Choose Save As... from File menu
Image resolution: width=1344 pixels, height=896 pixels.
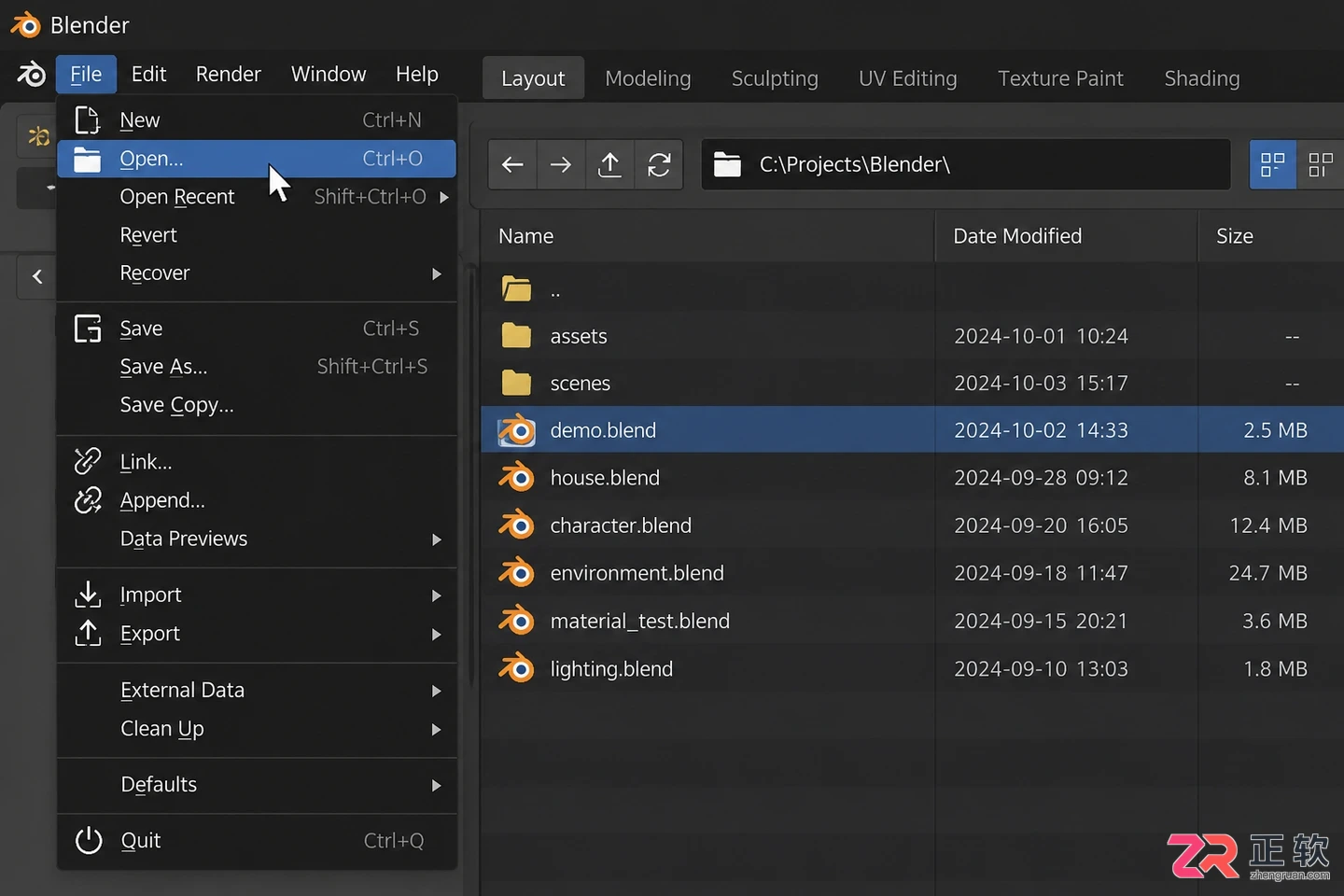click(x=257, y=367)
